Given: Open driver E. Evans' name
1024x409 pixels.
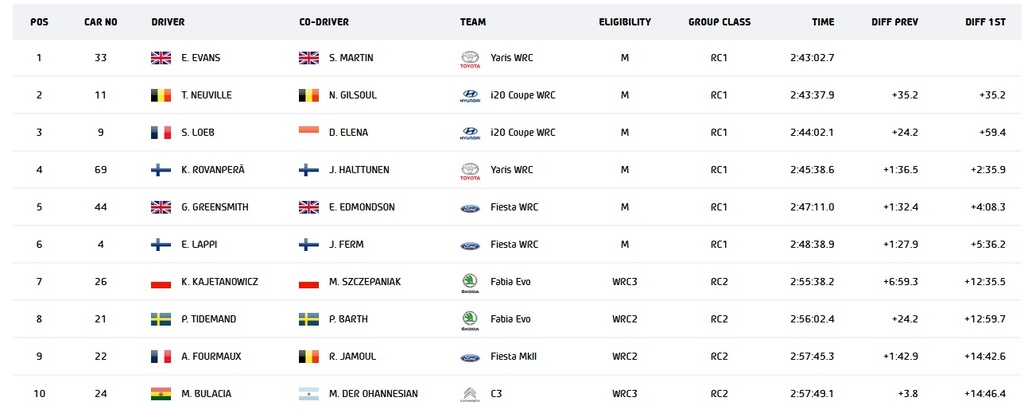Looking at the screenshot, I should point(200,58).
